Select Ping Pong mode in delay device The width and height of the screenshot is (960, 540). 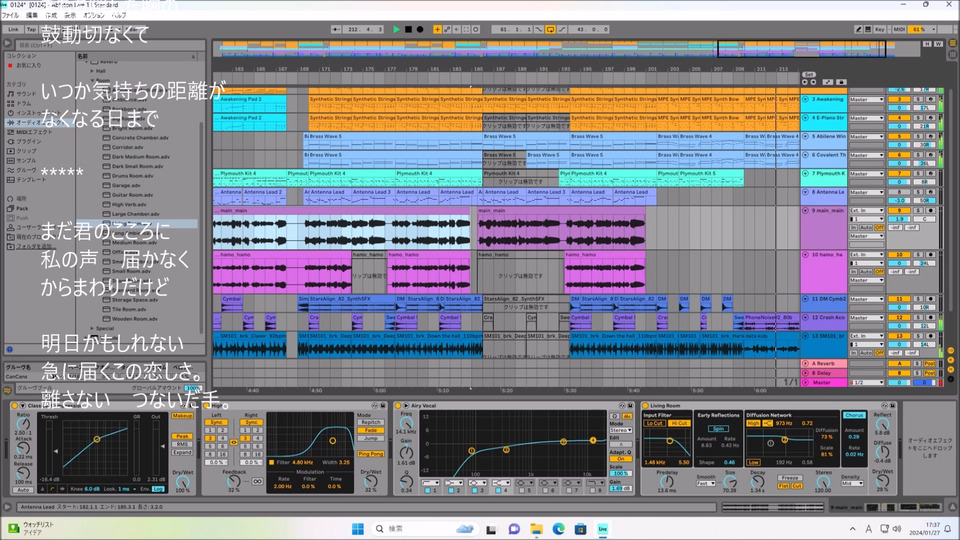point(370,453)
